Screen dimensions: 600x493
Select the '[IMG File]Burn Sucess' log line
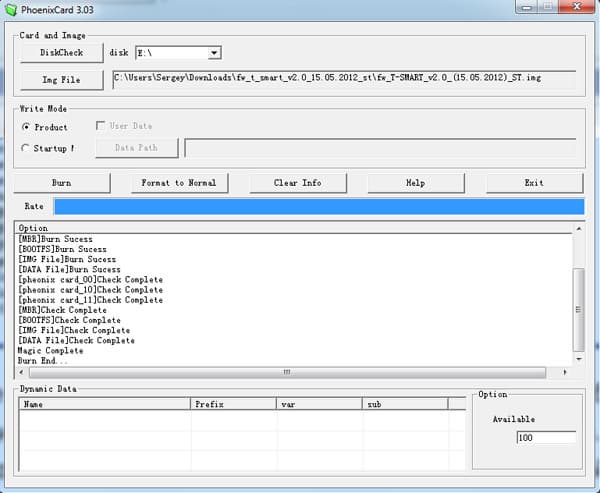(67, 260)
